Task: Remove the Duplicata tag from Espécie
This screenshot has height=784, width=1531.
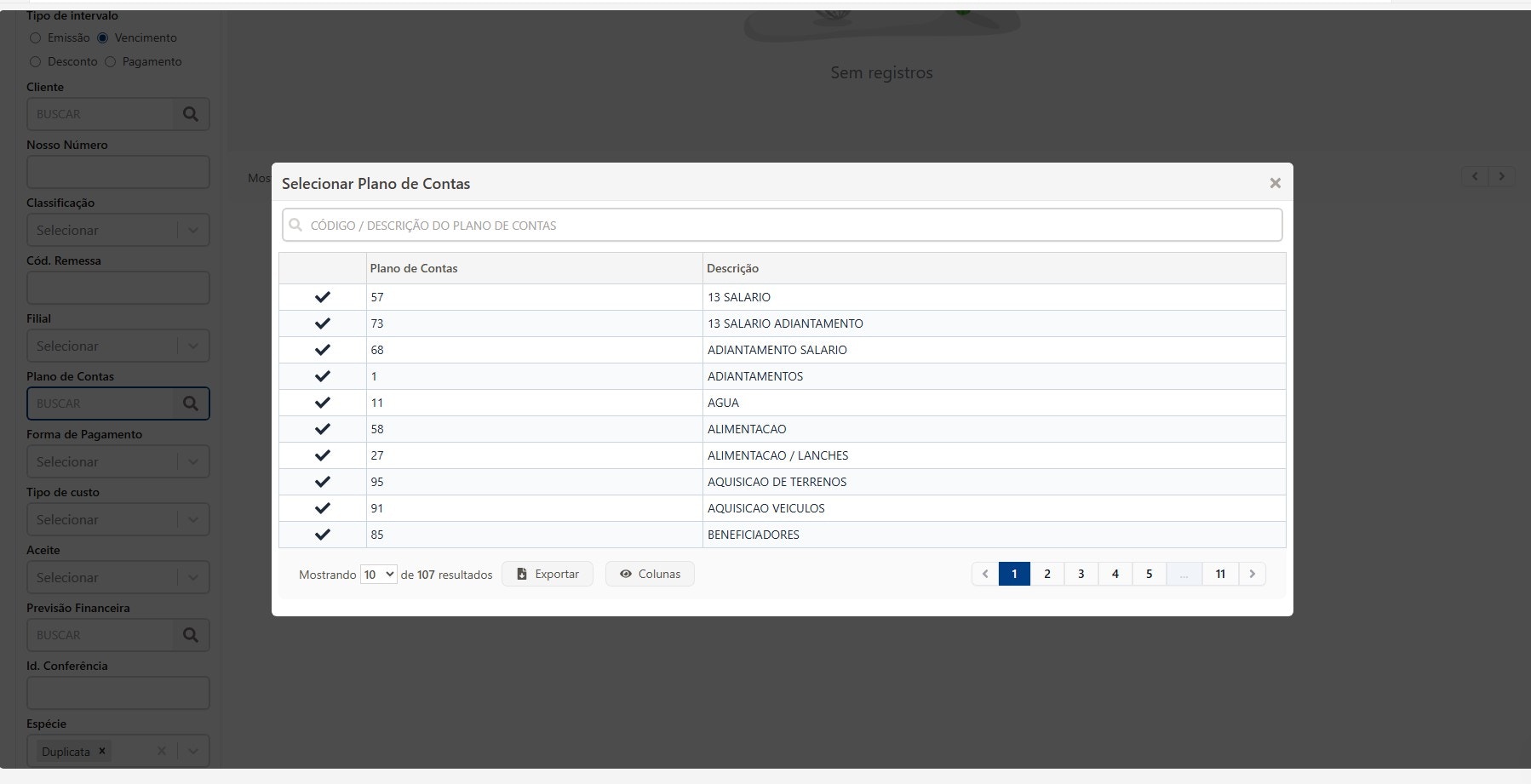Action: (101, 751)
